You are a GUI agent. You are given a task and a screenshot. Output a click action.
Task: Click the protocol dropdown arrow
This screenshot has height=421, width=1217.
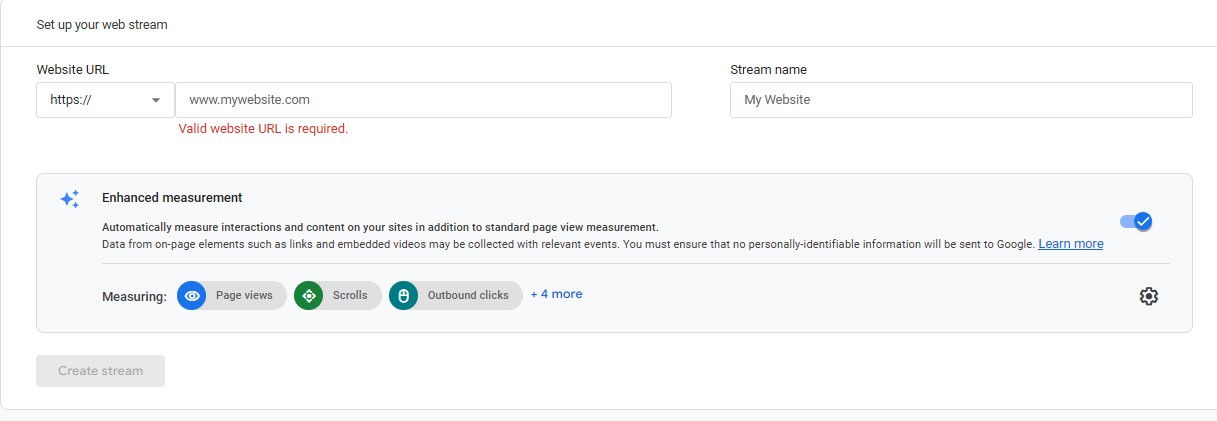tap(156, 100)
